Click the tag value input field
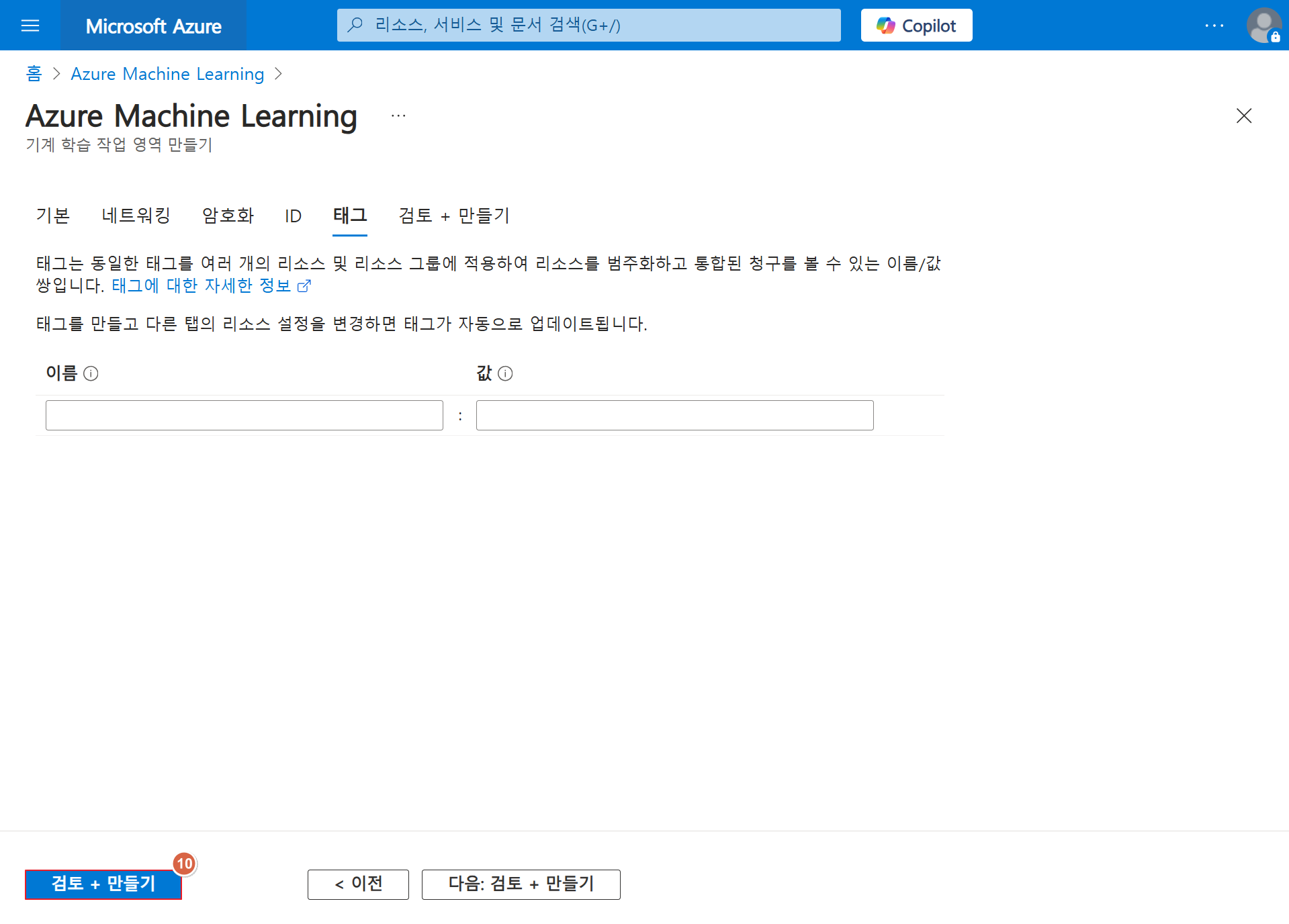The width and height of the screenshot is (1289, 924). coord(674,415)
